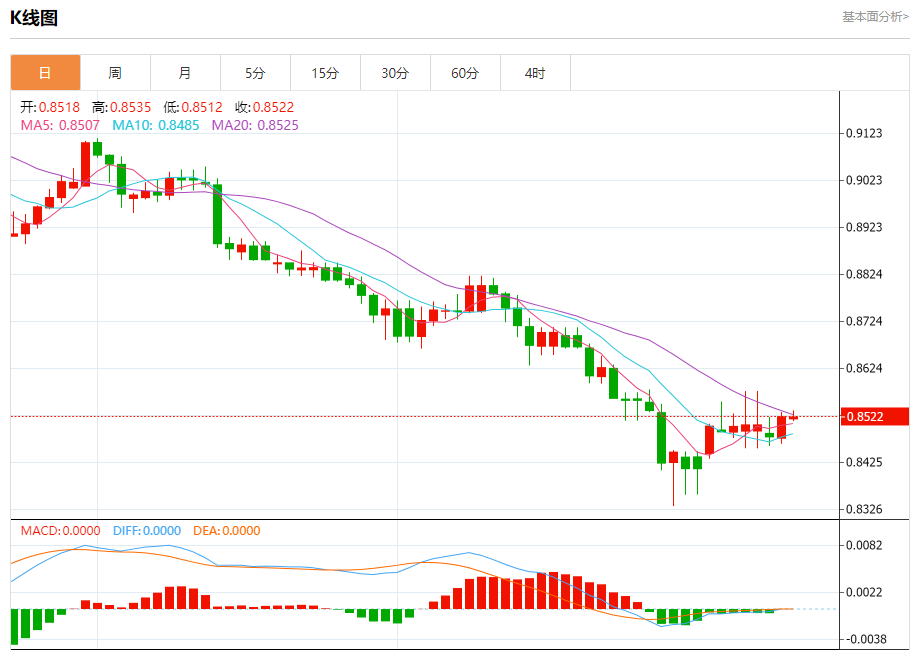Click the MACD:0.0000 label
Image resolution: width=918 pixels, height=650 pixels.
click(60, 531)
